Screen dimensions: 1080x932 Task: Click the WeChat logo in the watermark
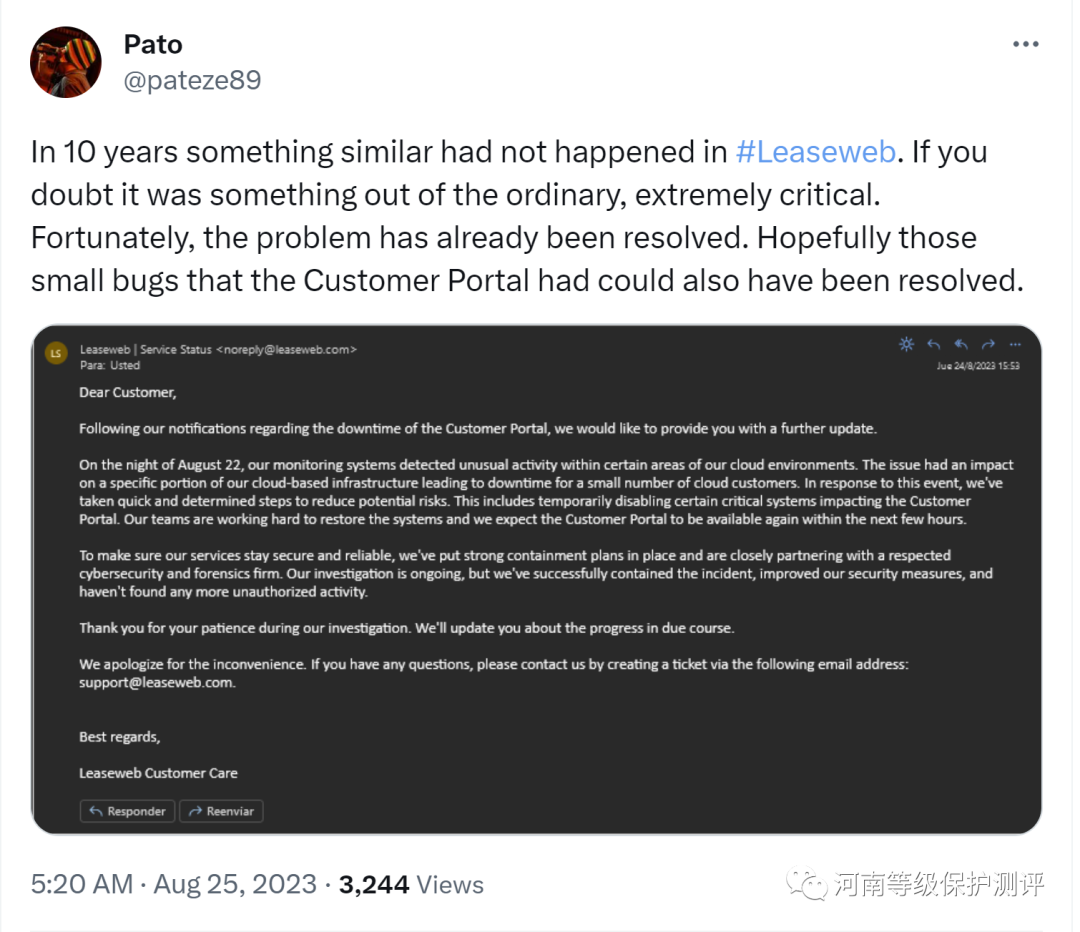[806, 883]
